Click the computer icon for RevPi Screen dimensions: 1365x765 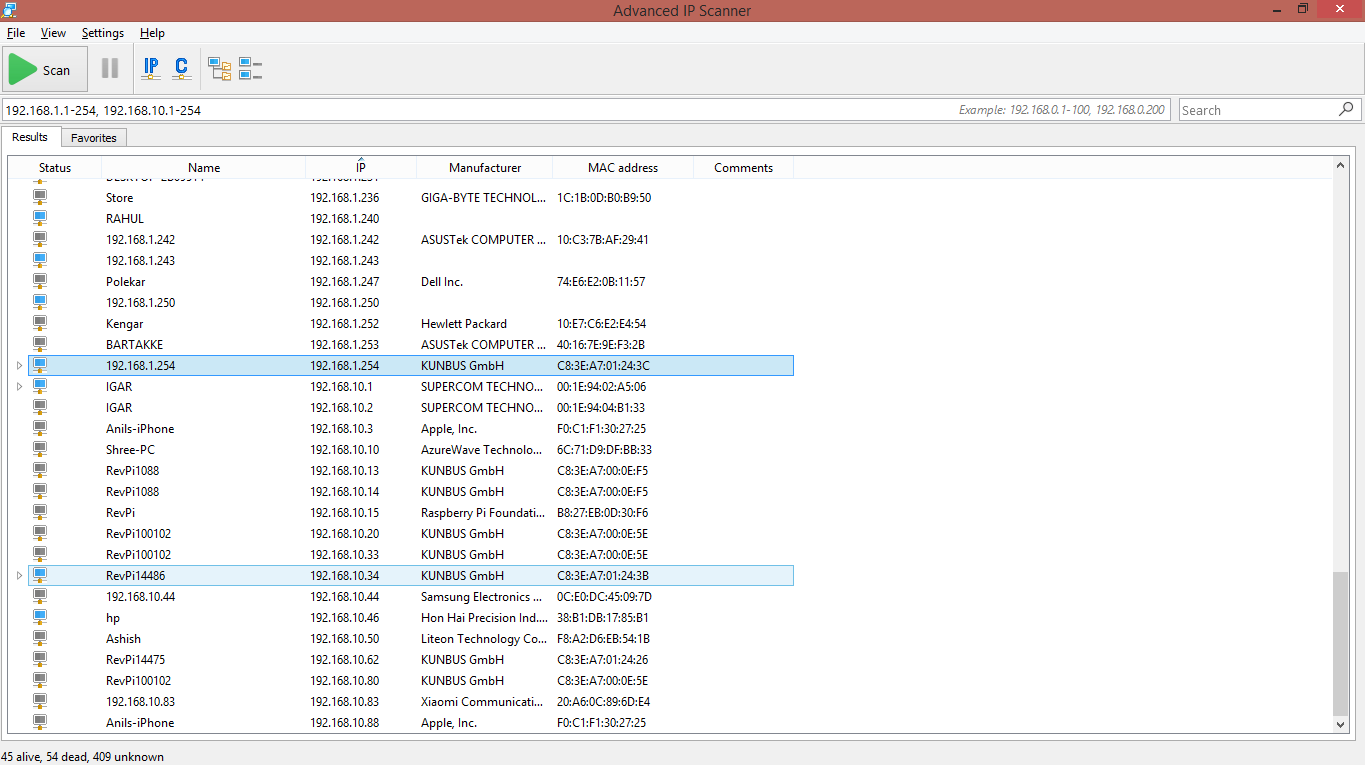[40, 513]
